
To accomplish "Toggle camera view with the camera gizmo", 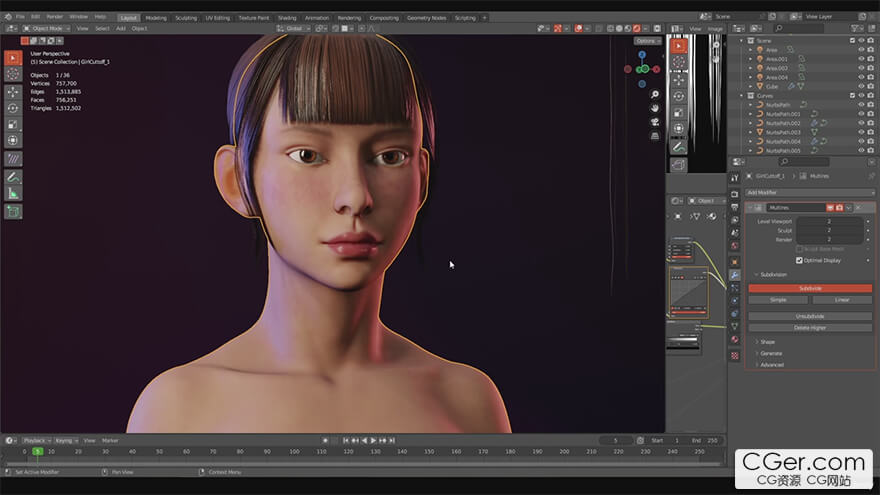I will coord(654,122).
